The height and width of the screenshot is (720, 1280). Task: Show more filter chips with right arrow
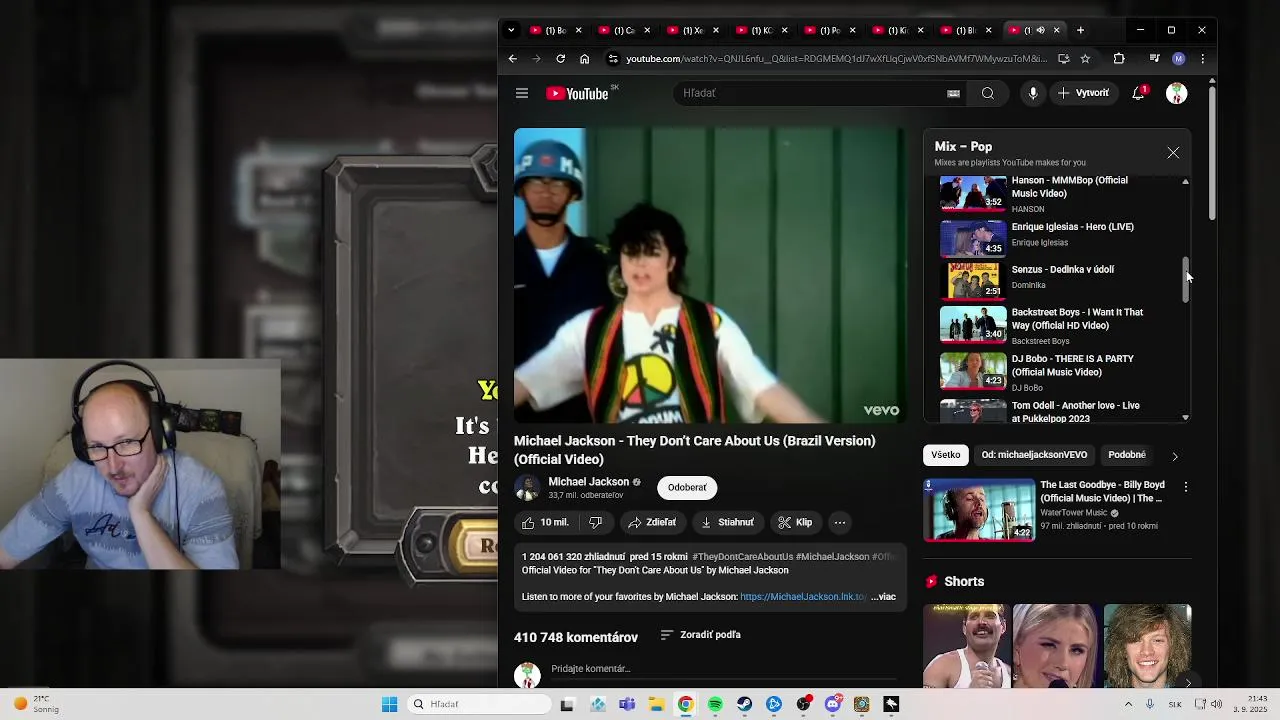[1174, 456]
